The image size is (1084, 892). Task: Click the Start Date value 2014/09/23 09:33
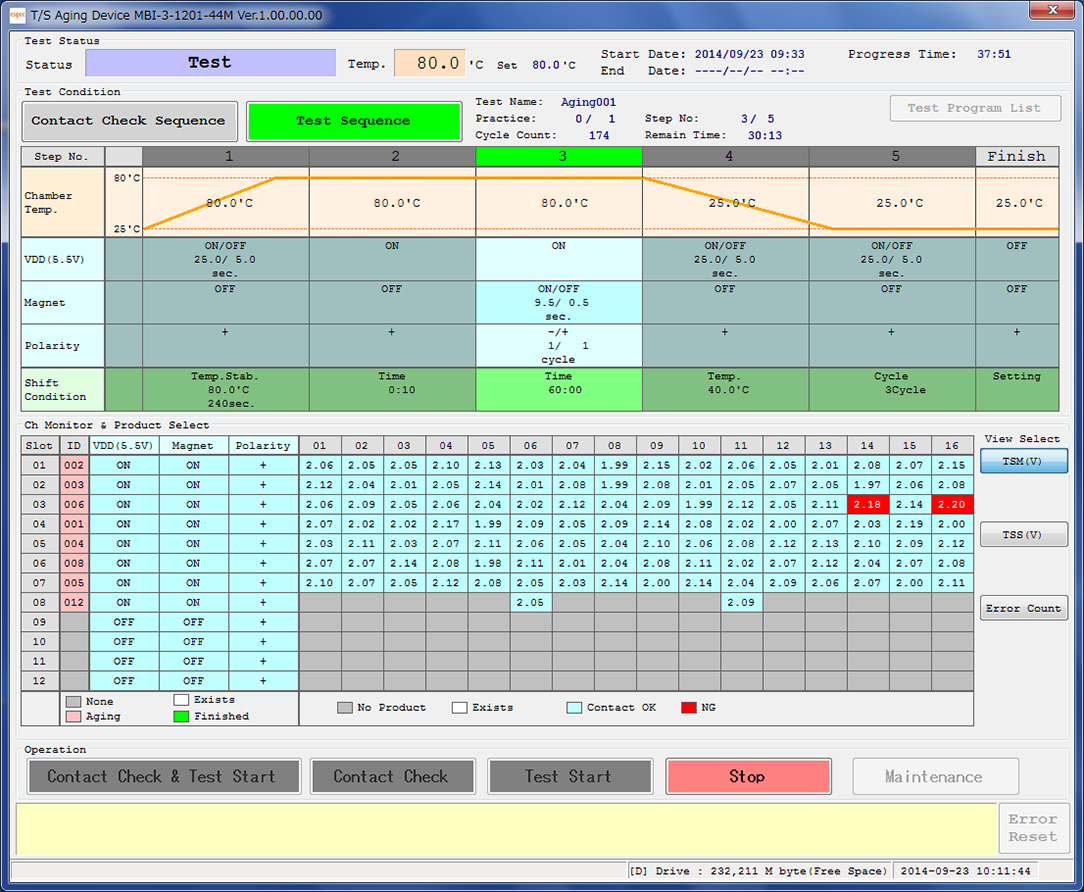pyautogui.click(x=749, y=54)
